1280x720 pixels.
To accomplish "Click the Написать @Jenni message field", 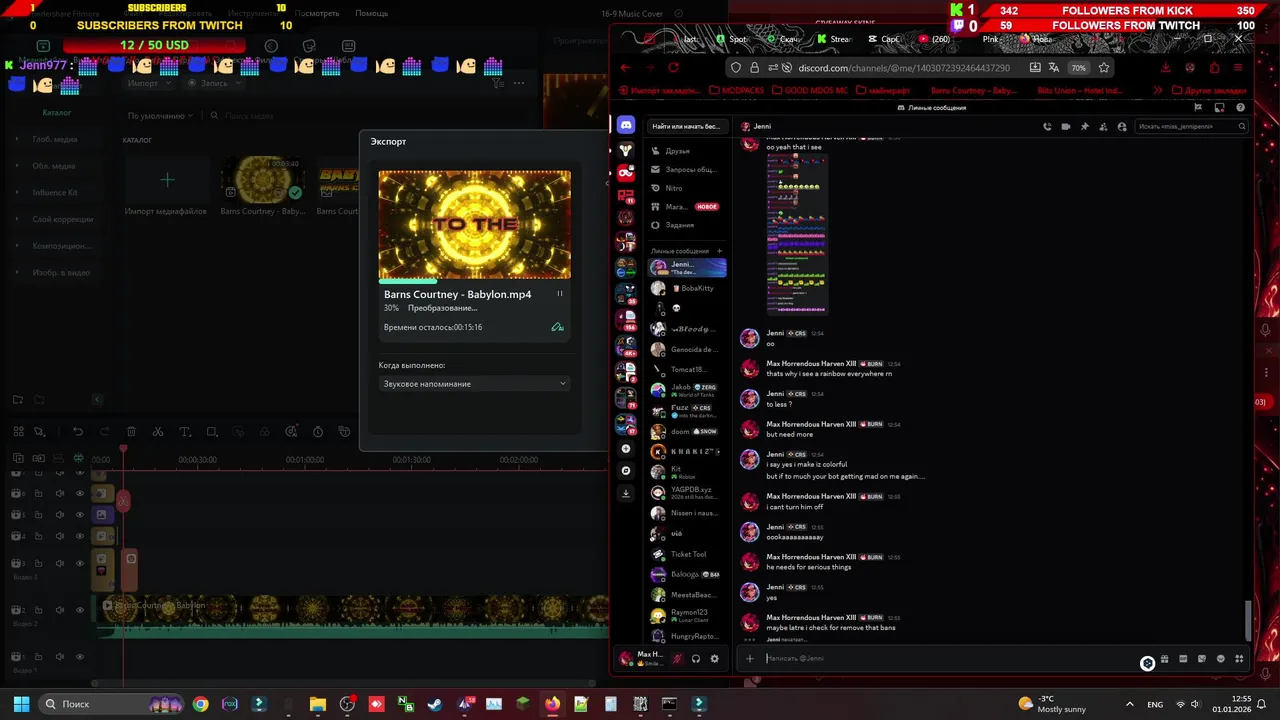I will pyautogui.click(x=950, y=658).
